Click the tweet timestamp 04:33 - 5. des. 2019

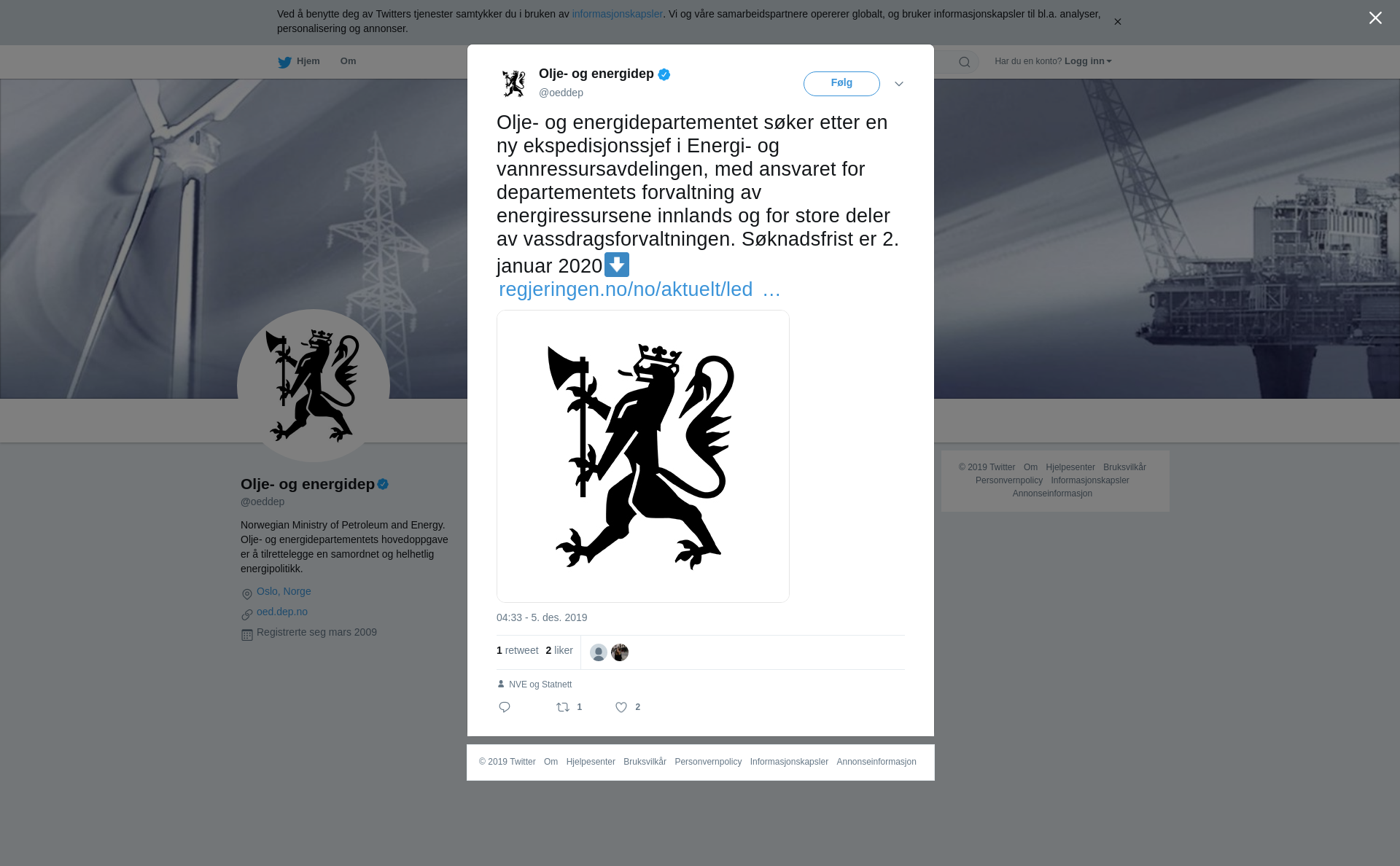(542, 617)
